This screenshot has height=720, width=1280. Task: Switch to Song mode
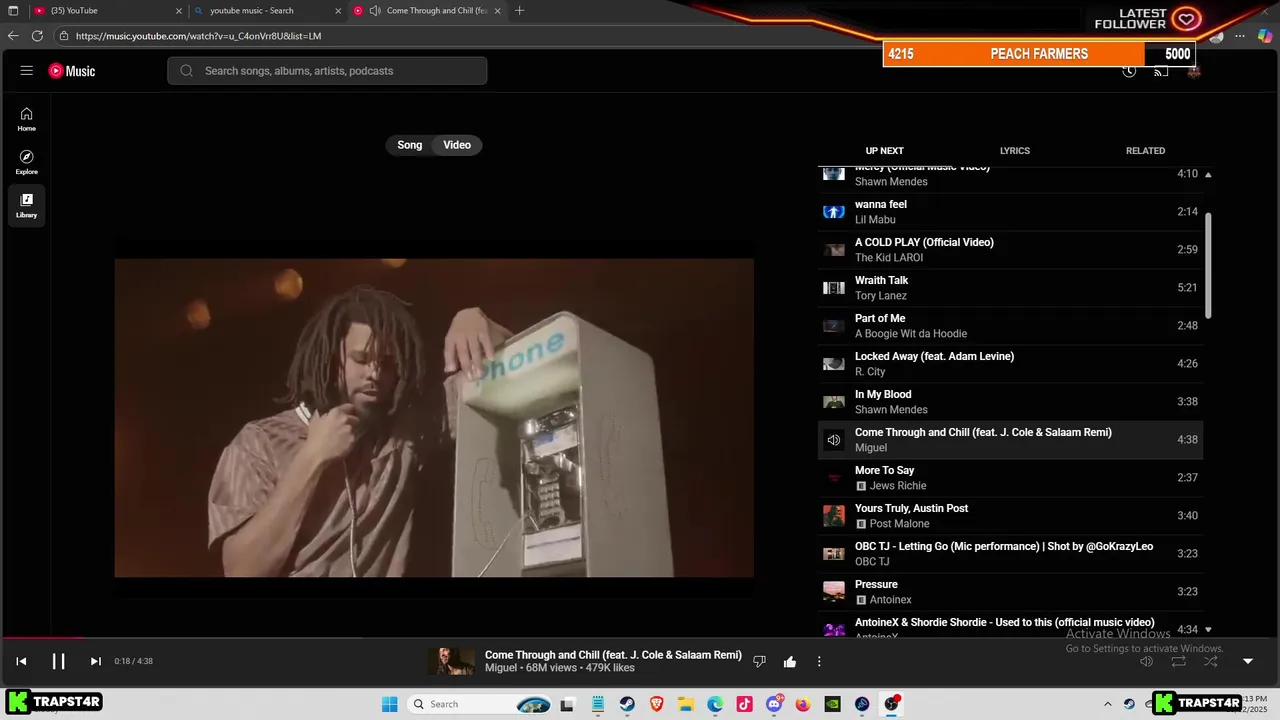[x=410, y=145]
